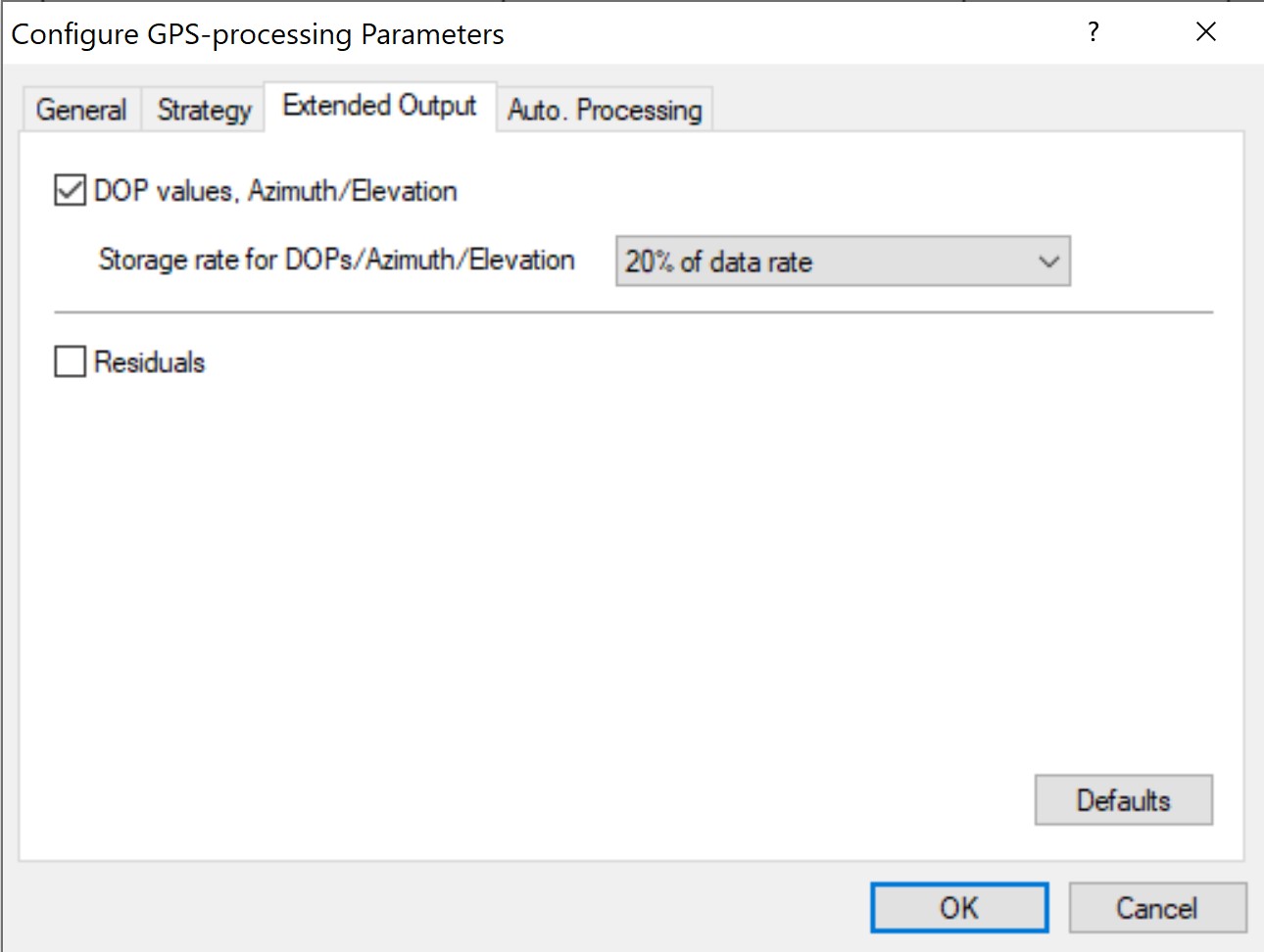Image resolution: width=1264 pixels, height=952 pixels.
Task: Enable the Residuals checkbox
Action: [x=70, y=361]
